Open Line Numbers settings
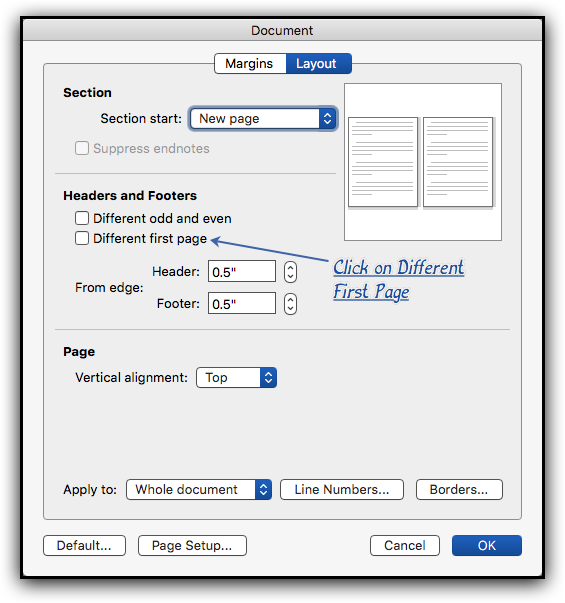Screen dimensions: 565x603 342,490
